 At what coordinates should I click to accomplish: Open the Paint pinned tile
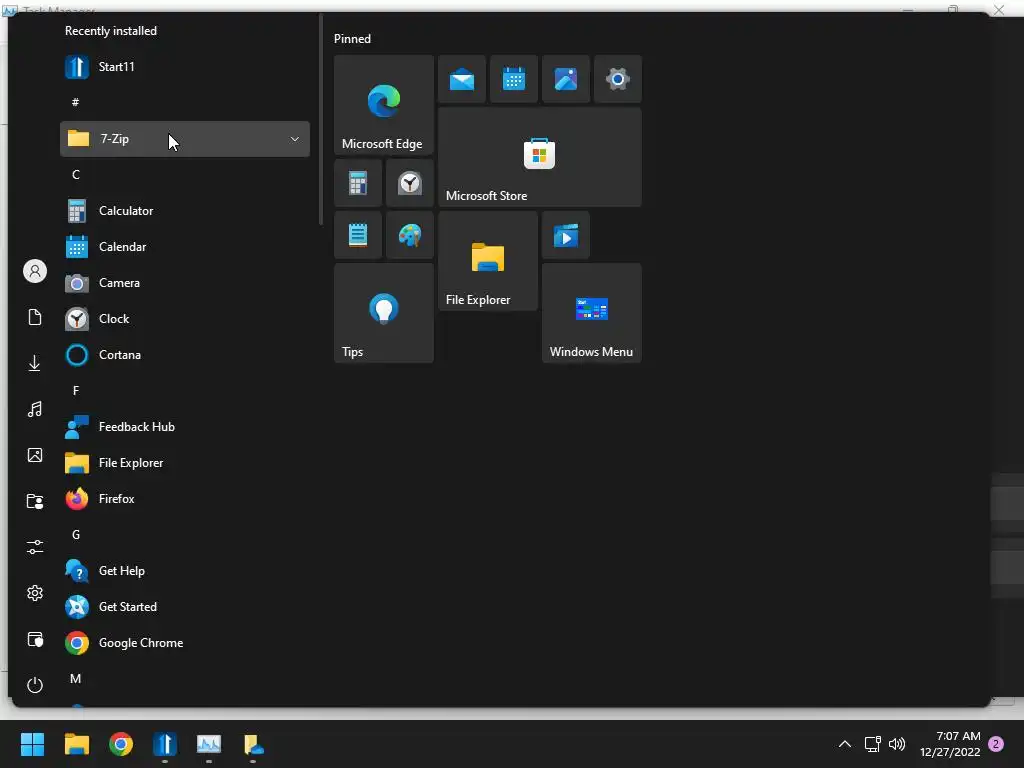click(x=409, y=235)
